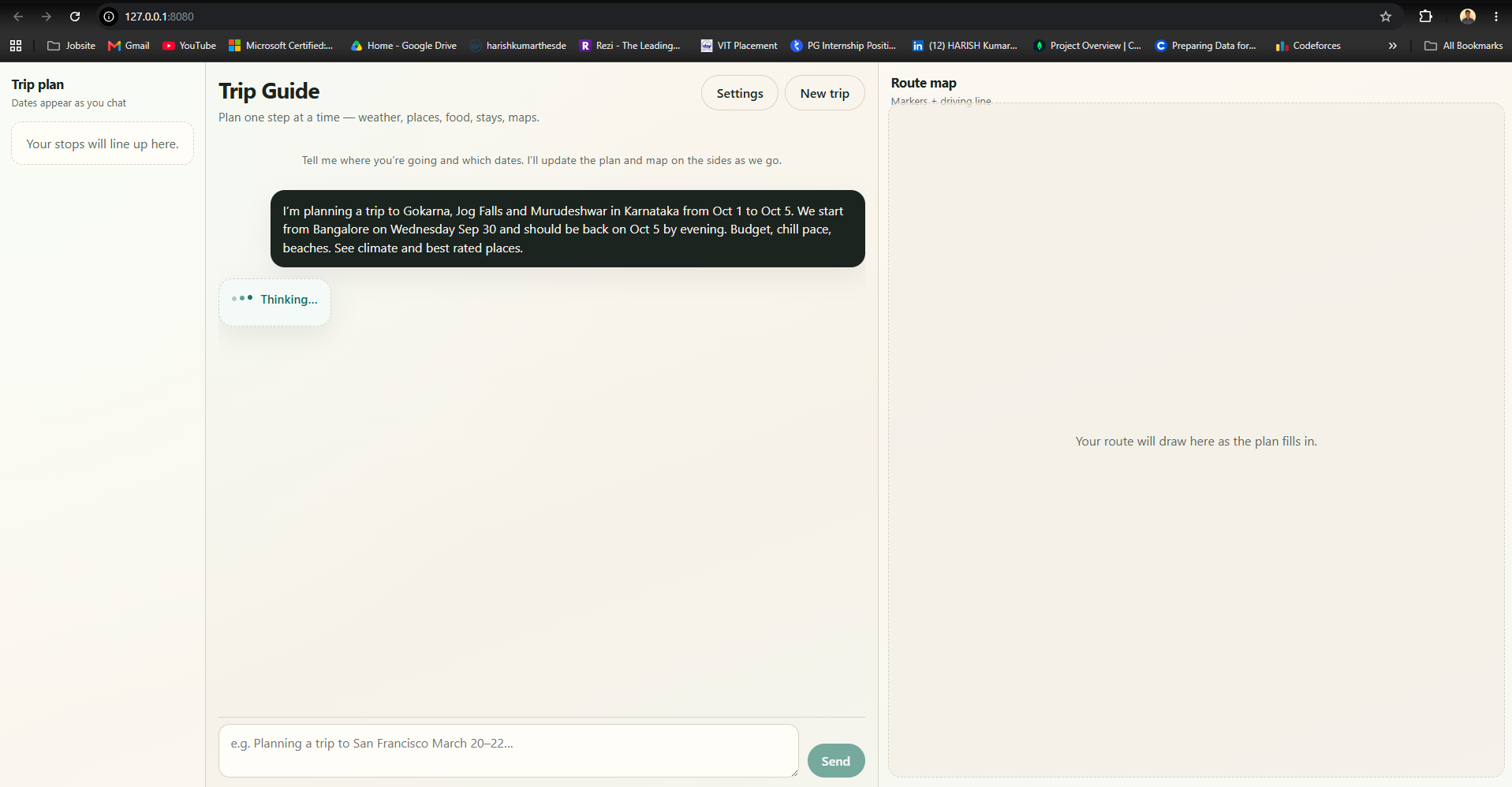
Task: Open the browser extensions puzzle icon
Action: click(1425, 17)
